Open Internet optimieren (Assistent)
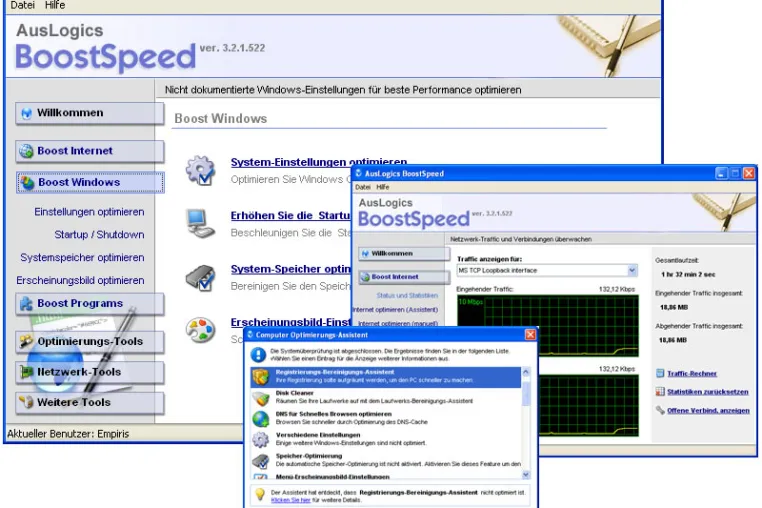The width and height of the screenshot is (762, 508). (x=395, y=309)
